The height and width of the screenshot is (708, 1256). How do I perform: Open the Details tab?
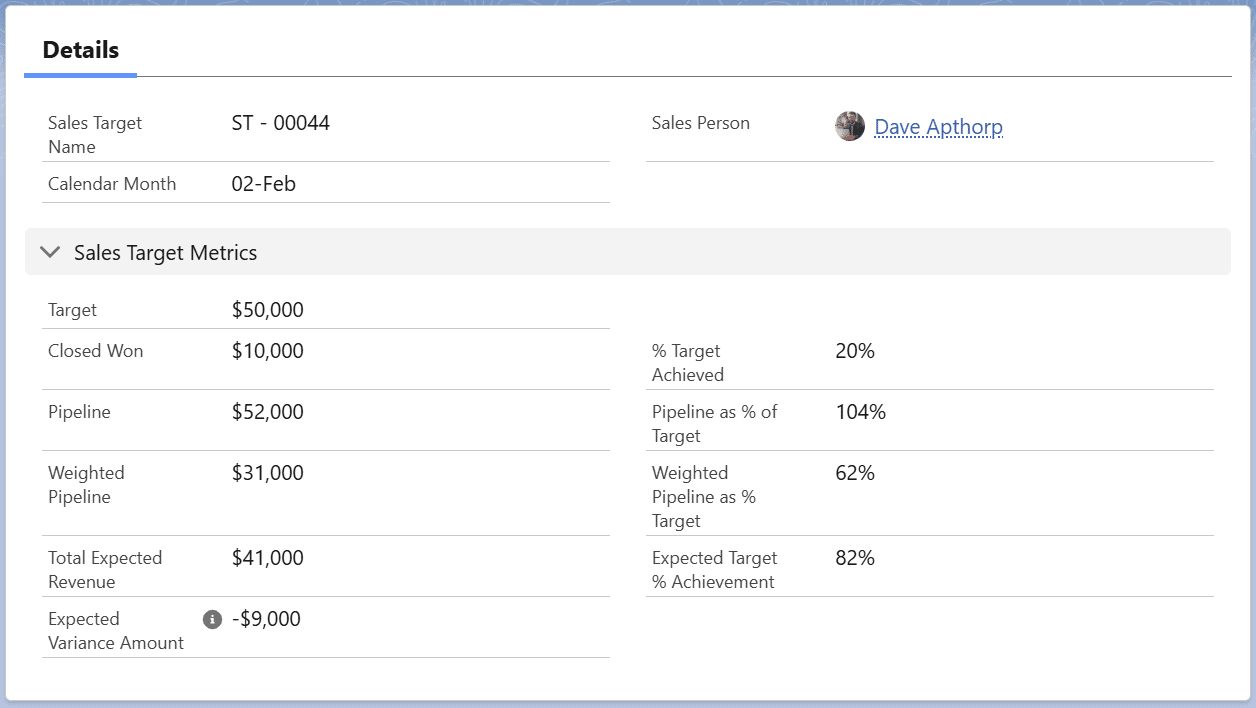81,50
